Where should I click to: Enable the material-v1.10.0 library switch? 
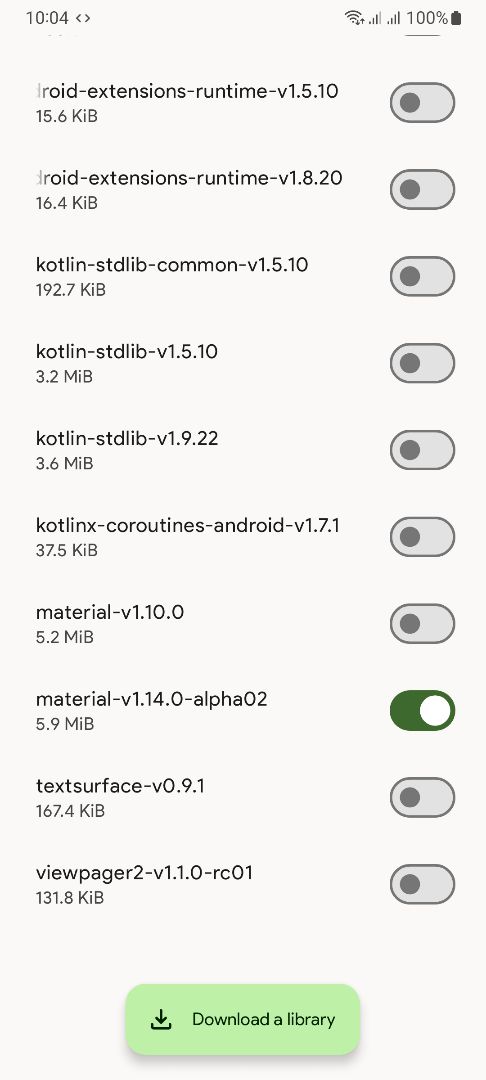coord(422,623)
